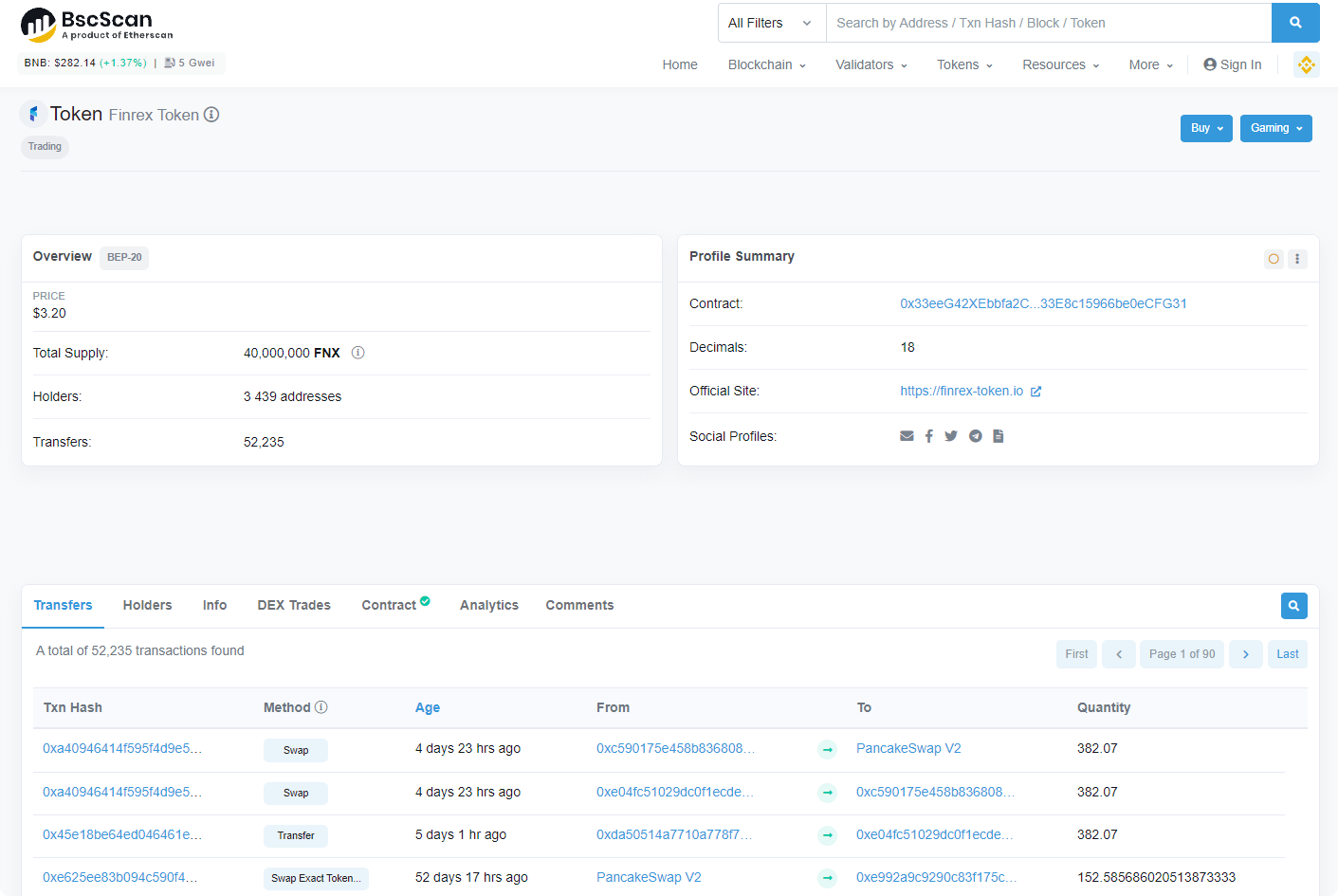This screenshot has height=896, width=1338.
Task: Click the 52,235 transfers value in Overview
Action: point(264,443)
